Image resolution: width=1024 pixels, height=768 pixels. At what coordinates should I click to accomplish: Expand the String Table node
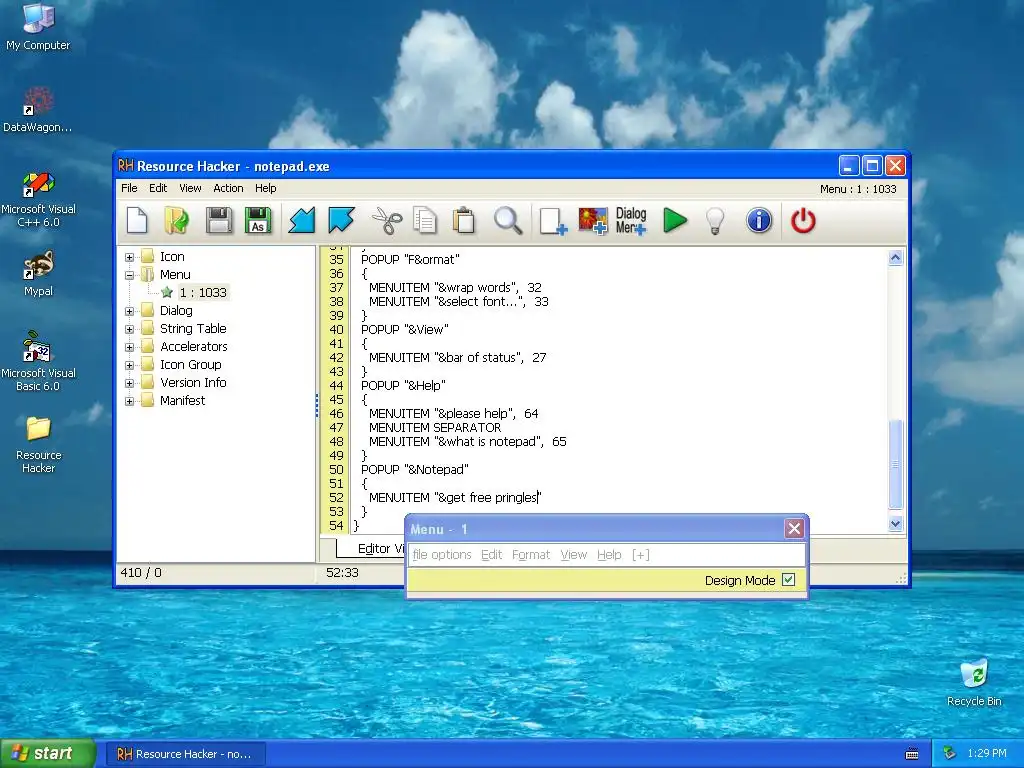point(129,329)
